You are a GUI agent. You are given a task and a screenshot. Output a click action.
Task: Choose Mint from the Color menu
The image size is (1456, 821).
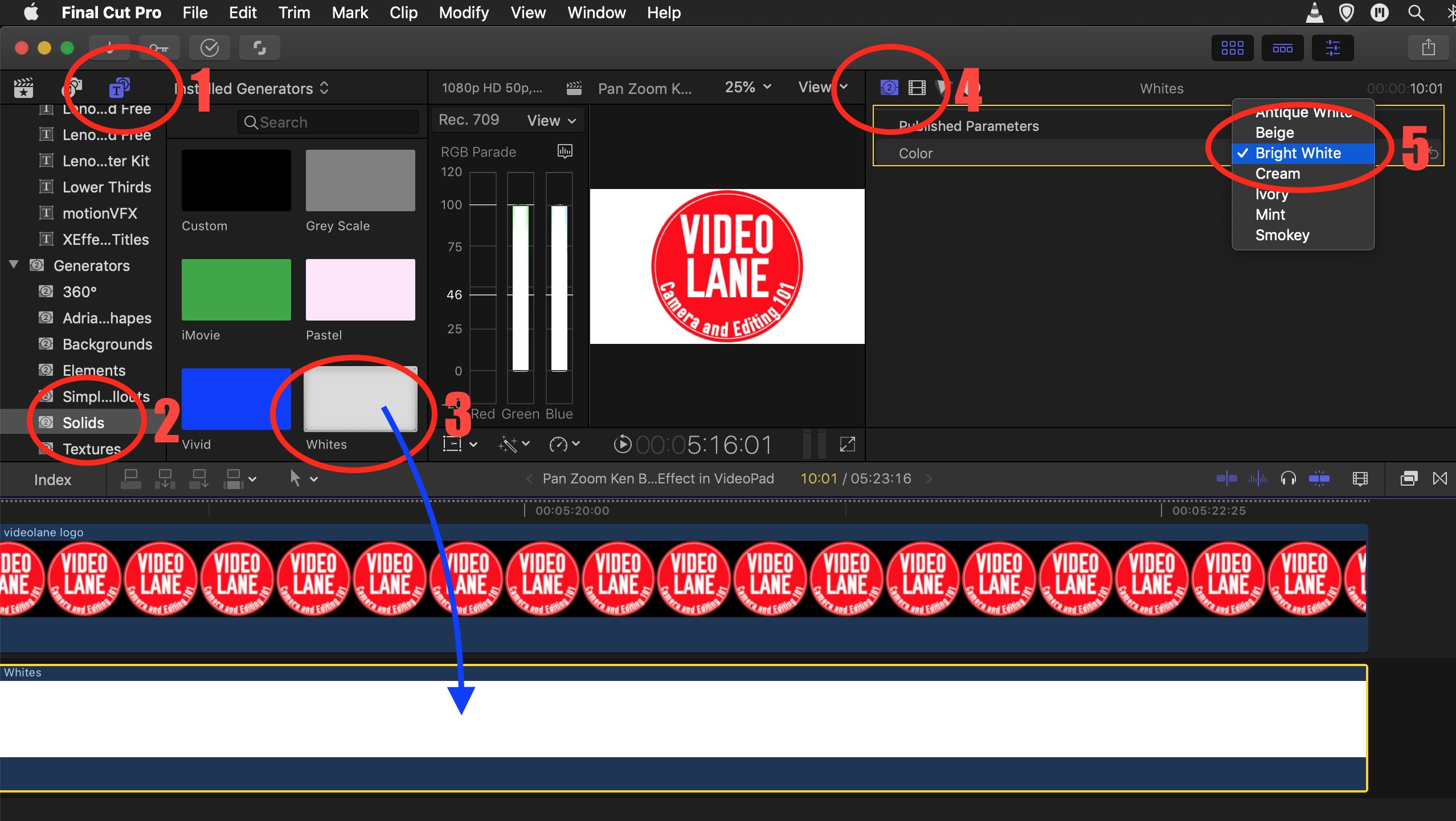(x=1303, y=215)
